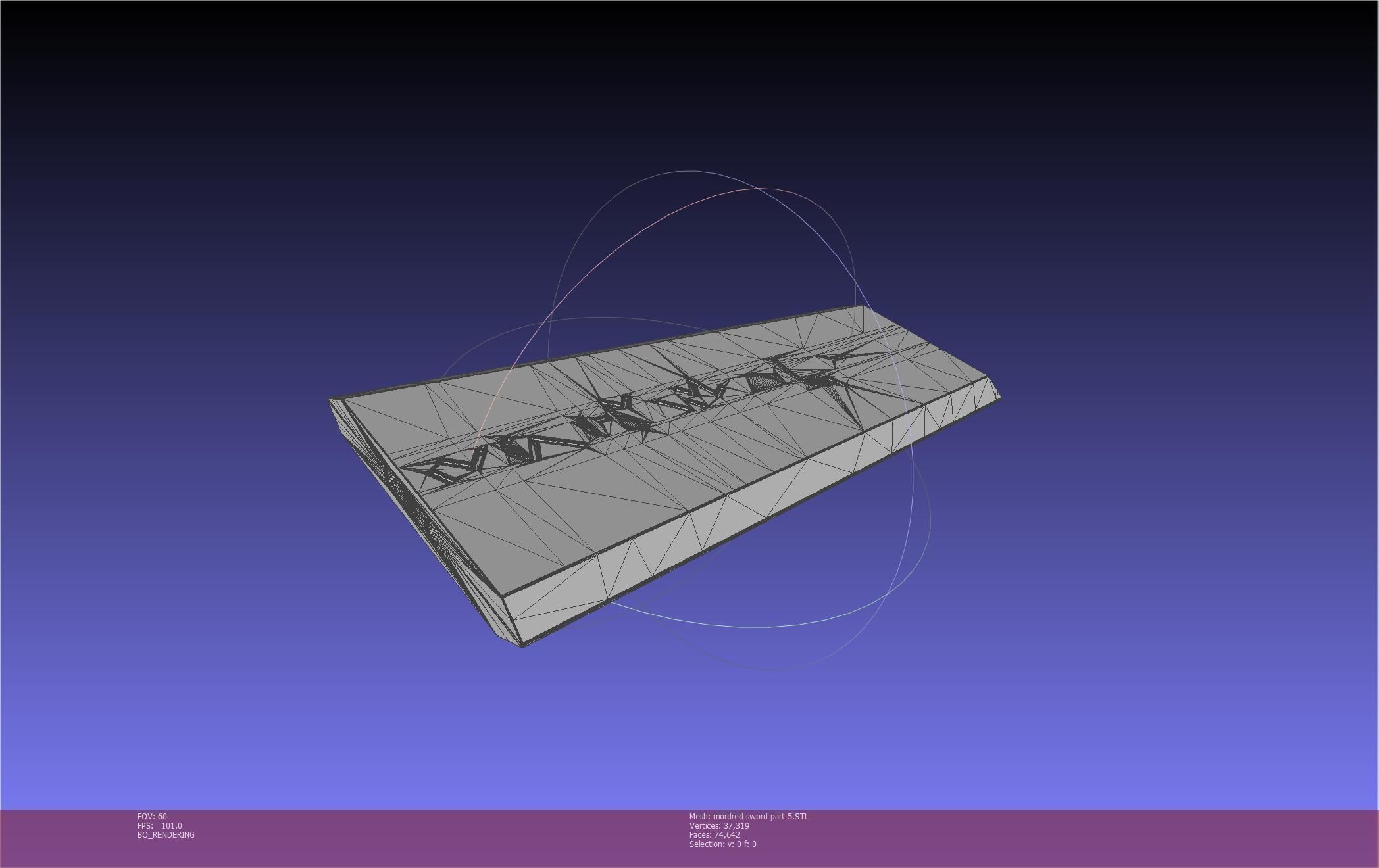Click the Selection: v: 0 f: 0 text
Screen dimensions: 1379x868
click(722, 844)
